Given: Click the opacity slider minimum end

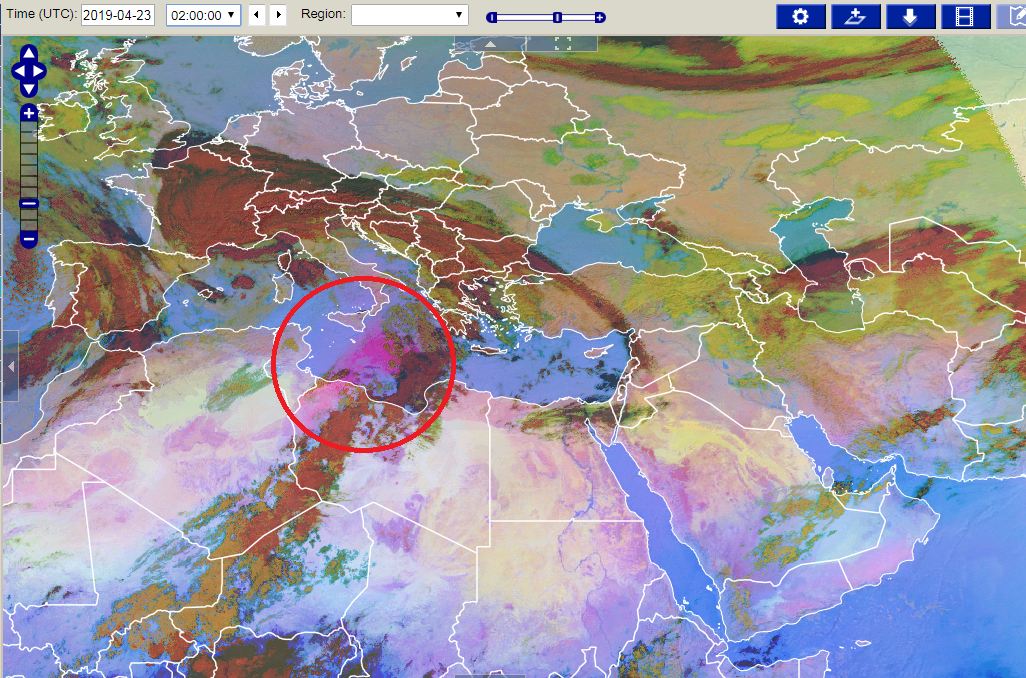Looking at the screenshot, I should 491,18.
